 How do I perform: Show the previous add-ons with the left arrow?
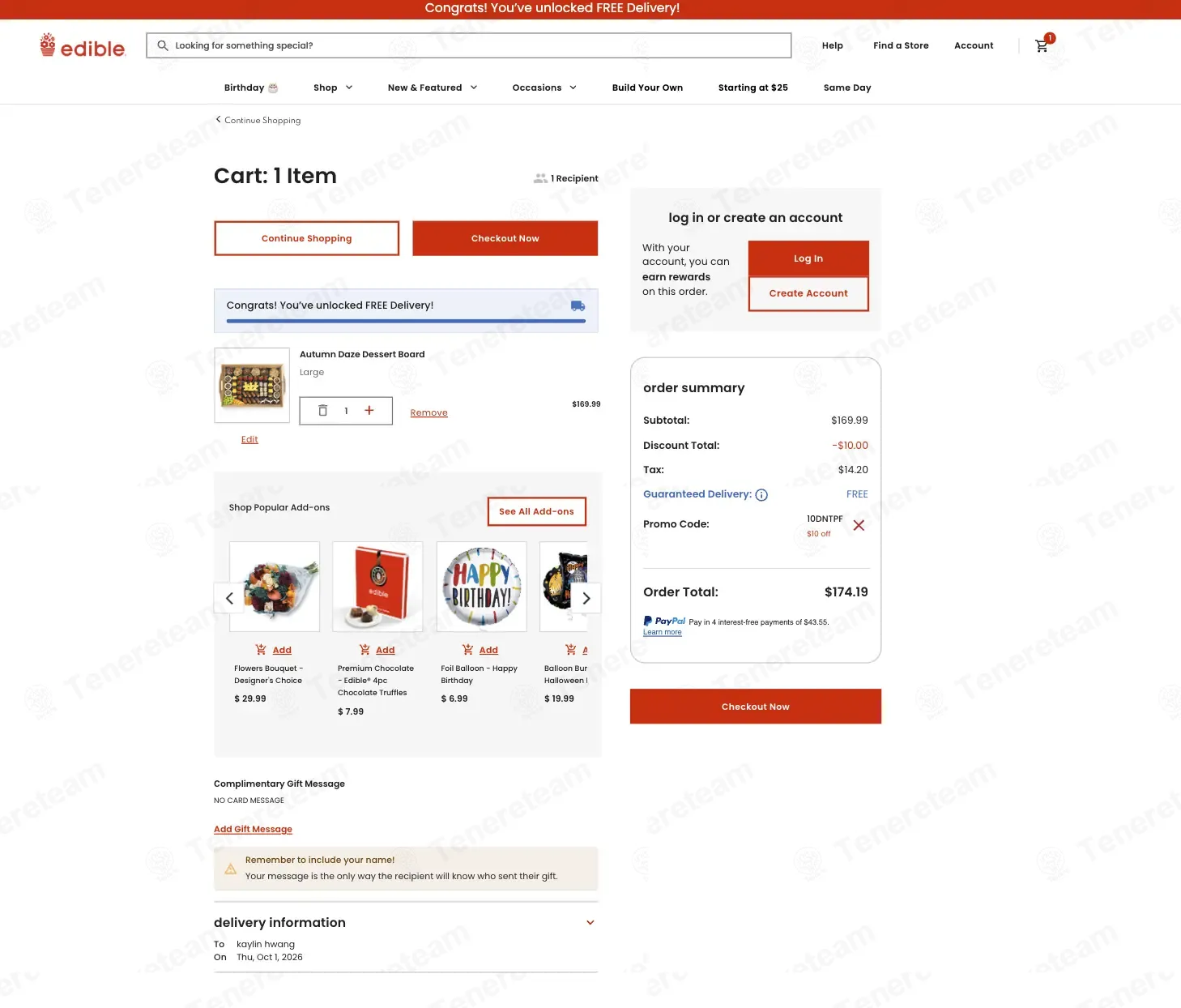[x=229, y=598]
